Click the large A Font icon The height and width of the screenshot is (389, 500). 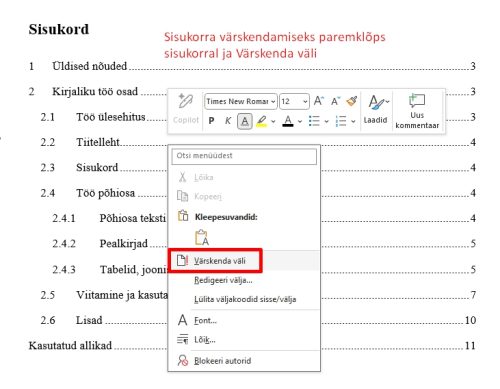point(182,320)
